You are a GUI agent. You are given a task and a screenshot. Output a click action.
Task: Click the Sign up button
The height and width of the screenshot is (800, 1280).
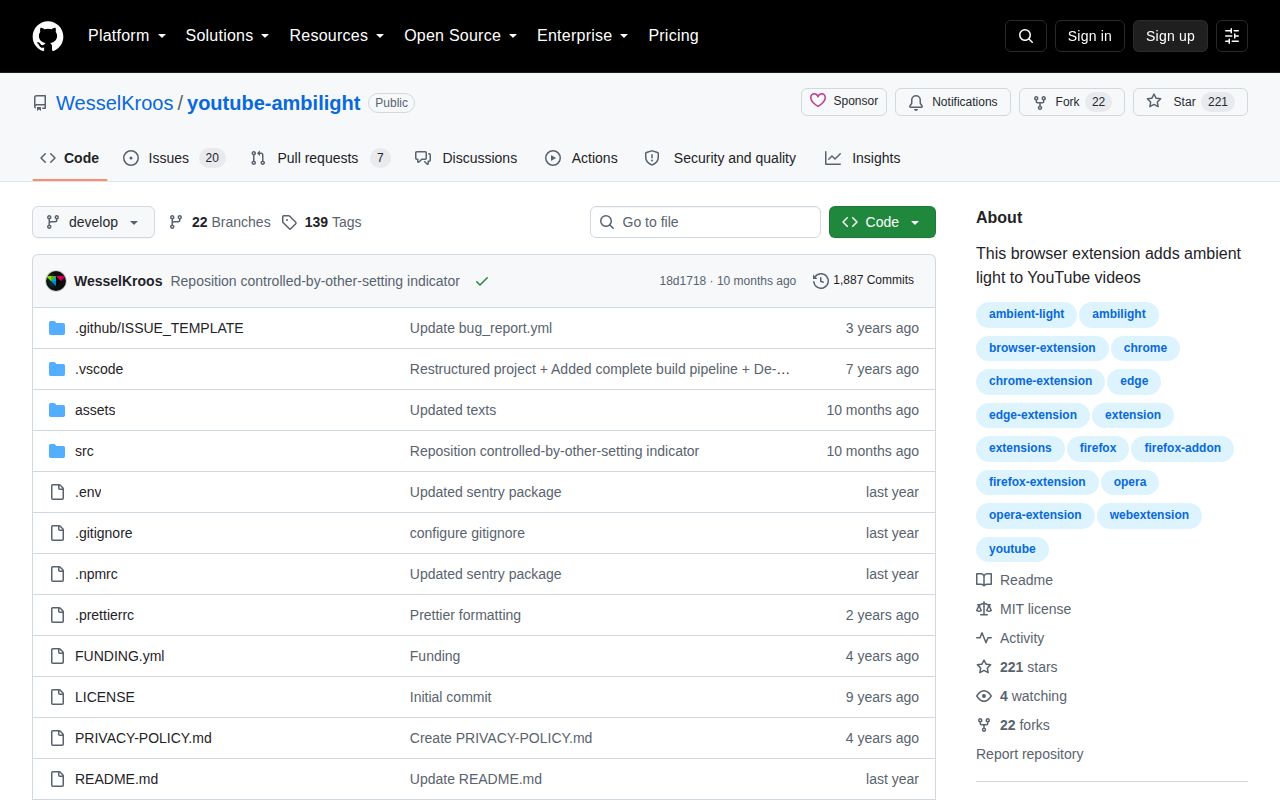click(1170, 36)
